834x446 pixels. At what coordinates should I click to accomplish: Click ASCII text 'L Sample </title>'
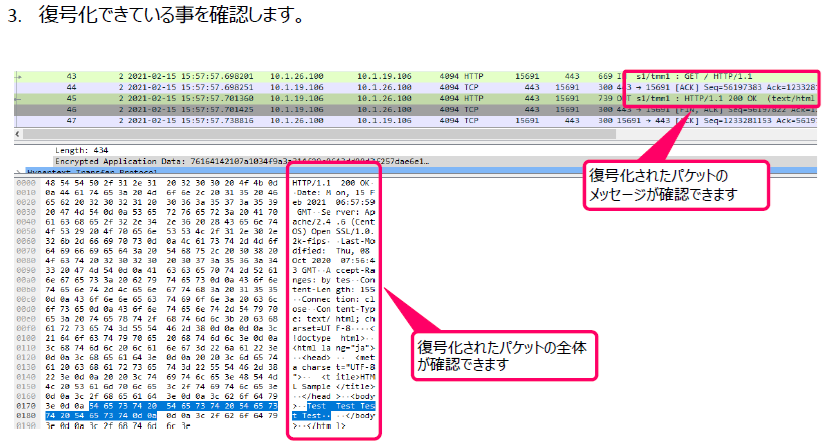click(333, 386)
